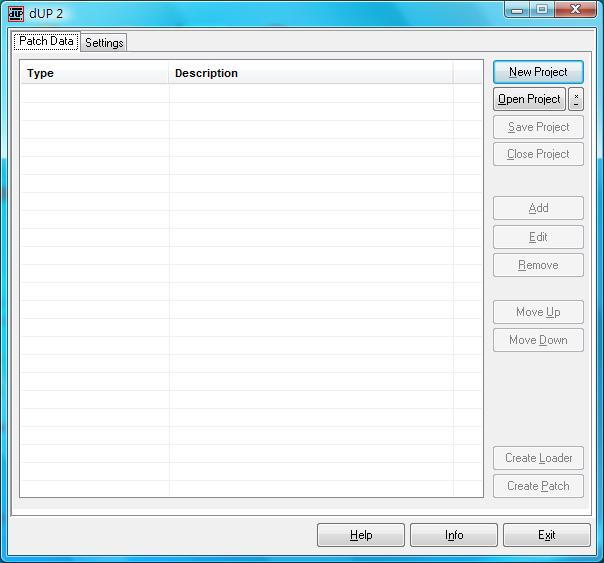Start a New Project

click(x=538, y=72)
